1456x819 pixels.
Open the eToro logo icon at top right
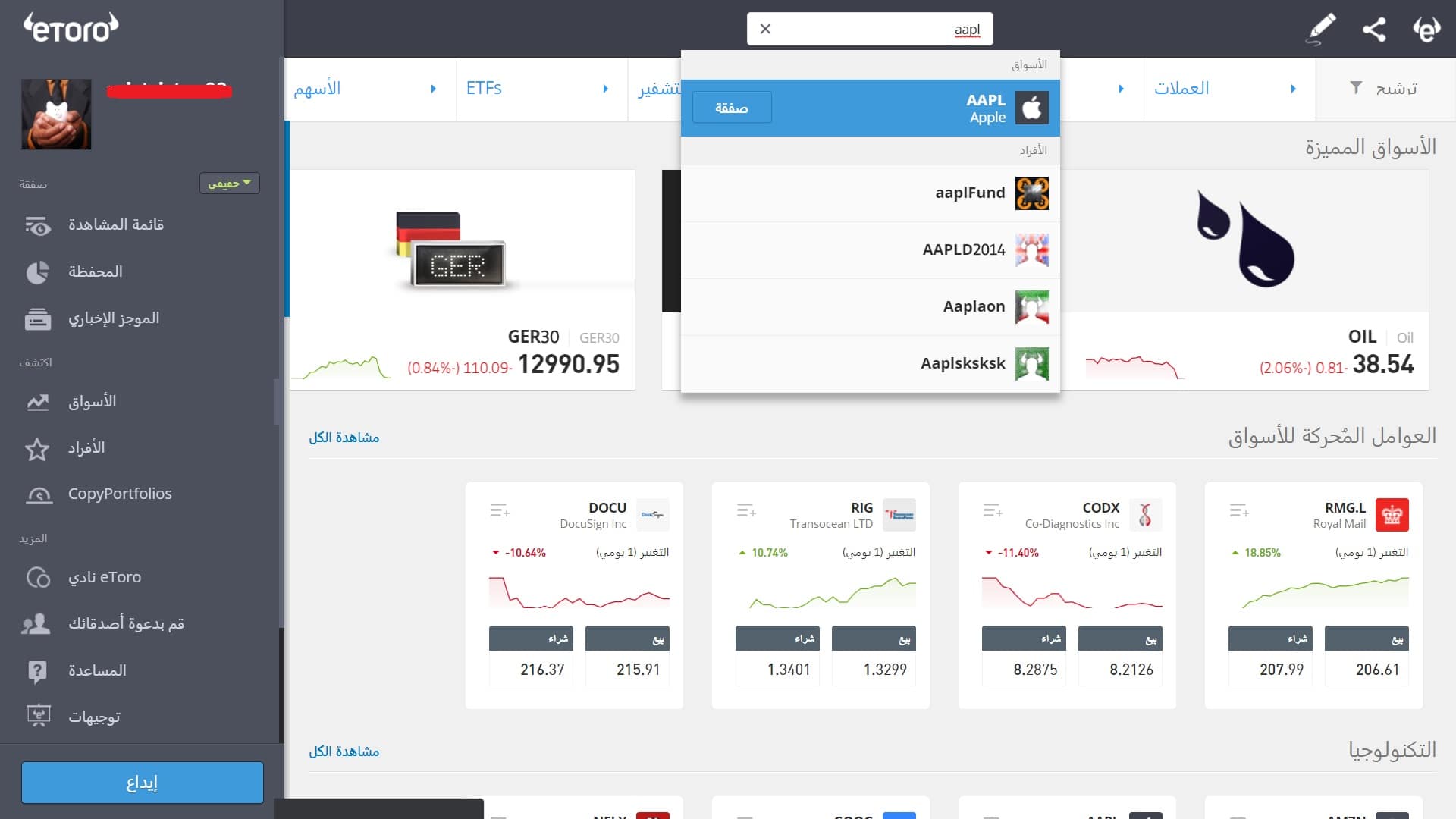point(1426,30)
